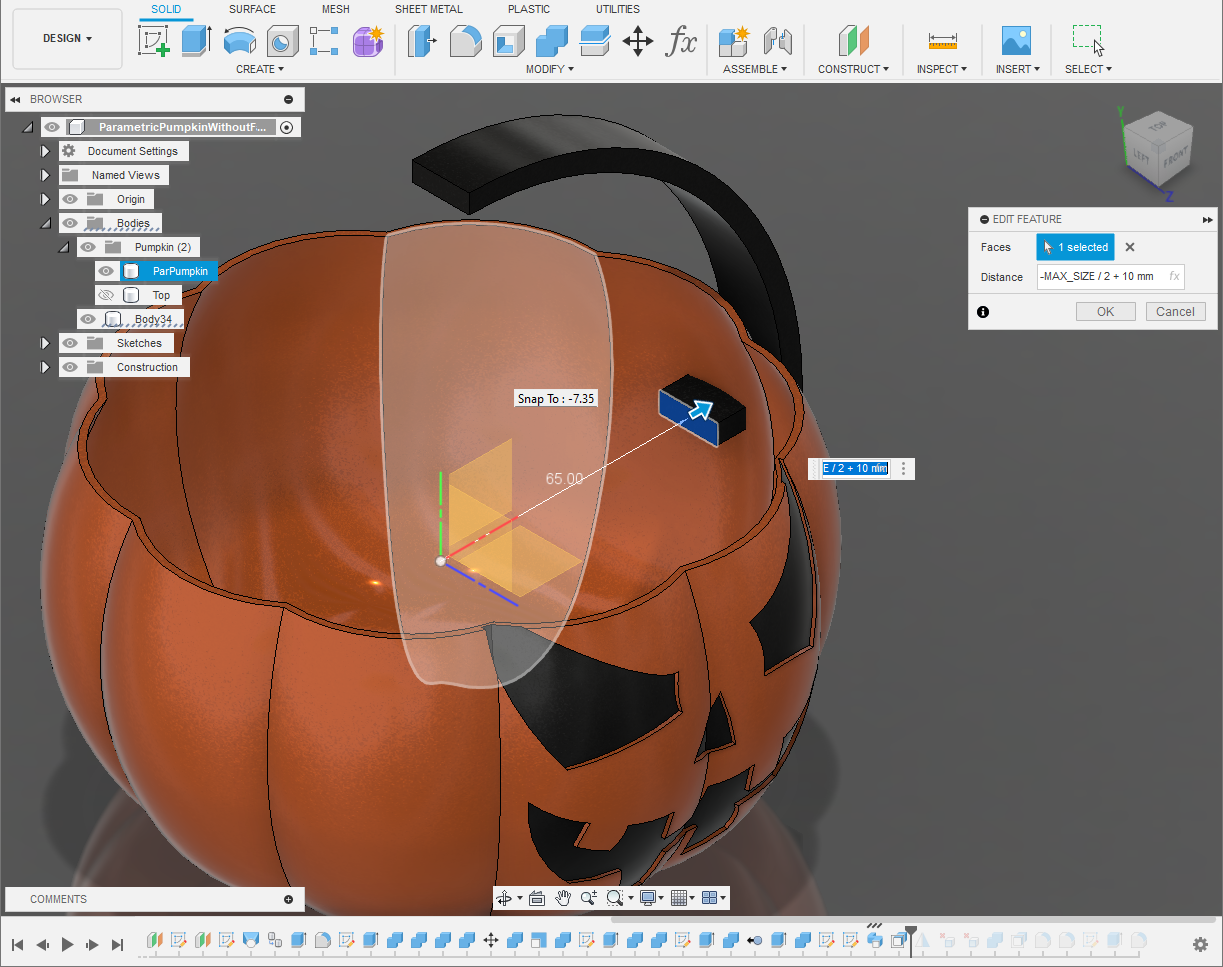Switch to the SOLID tab
This screenshot has height=967, width=1223.
(x=166, y=9)
